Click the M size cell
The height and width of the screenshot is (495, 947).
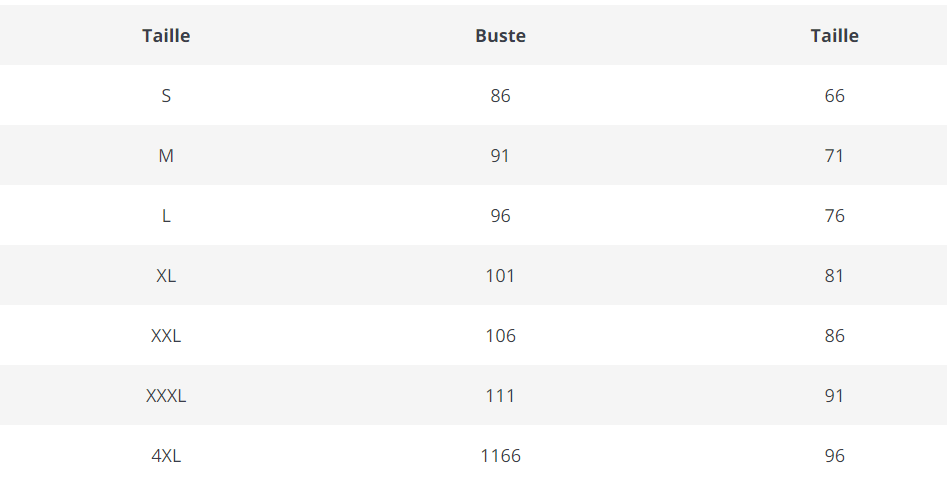(166, 156)
